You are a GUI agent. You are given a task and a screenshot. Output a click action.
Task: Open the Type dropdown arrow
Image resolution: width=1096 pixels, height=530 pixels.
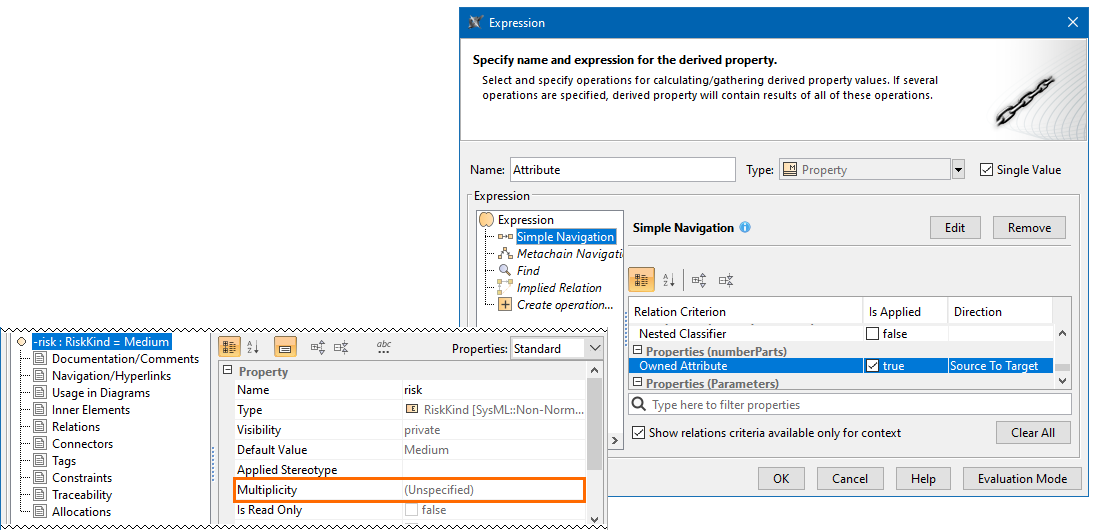click(958, 170)
